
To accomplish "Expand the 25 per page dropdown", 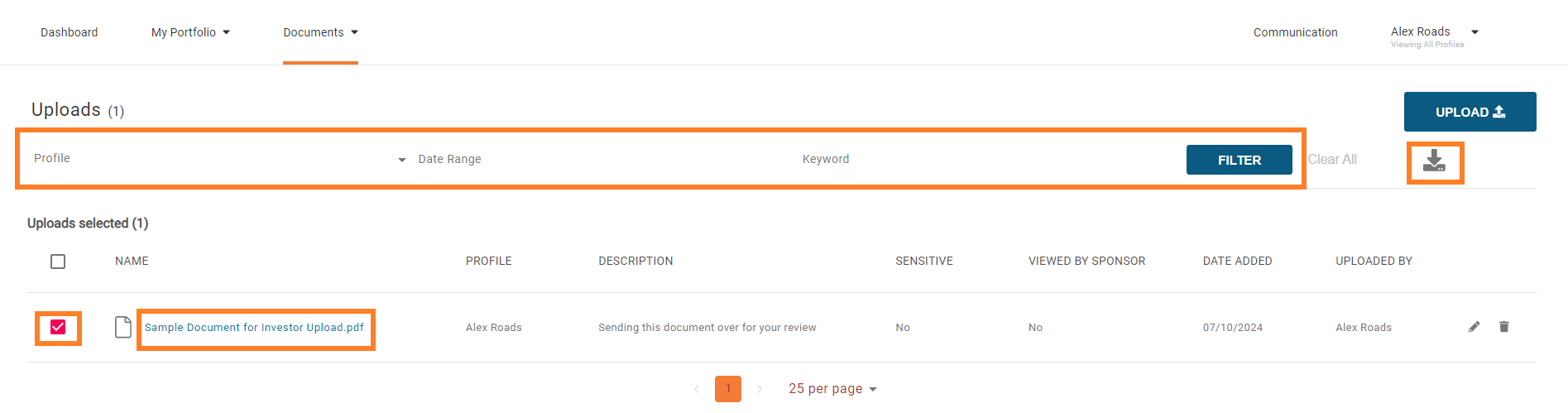I will tap(832, 389).
